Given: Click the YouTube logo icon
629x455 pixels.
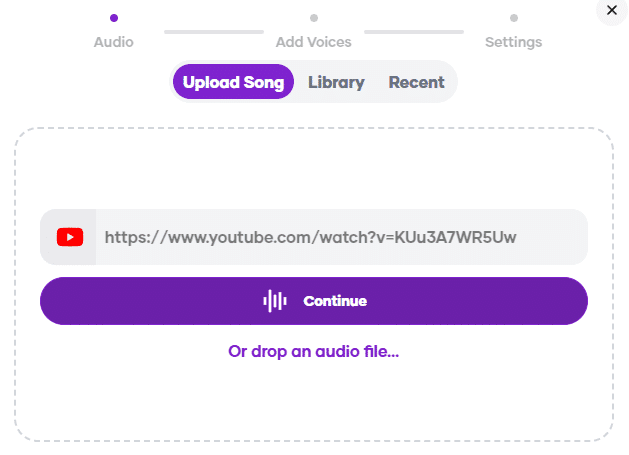Looking at the screenshot, I should tap(70, 237).
